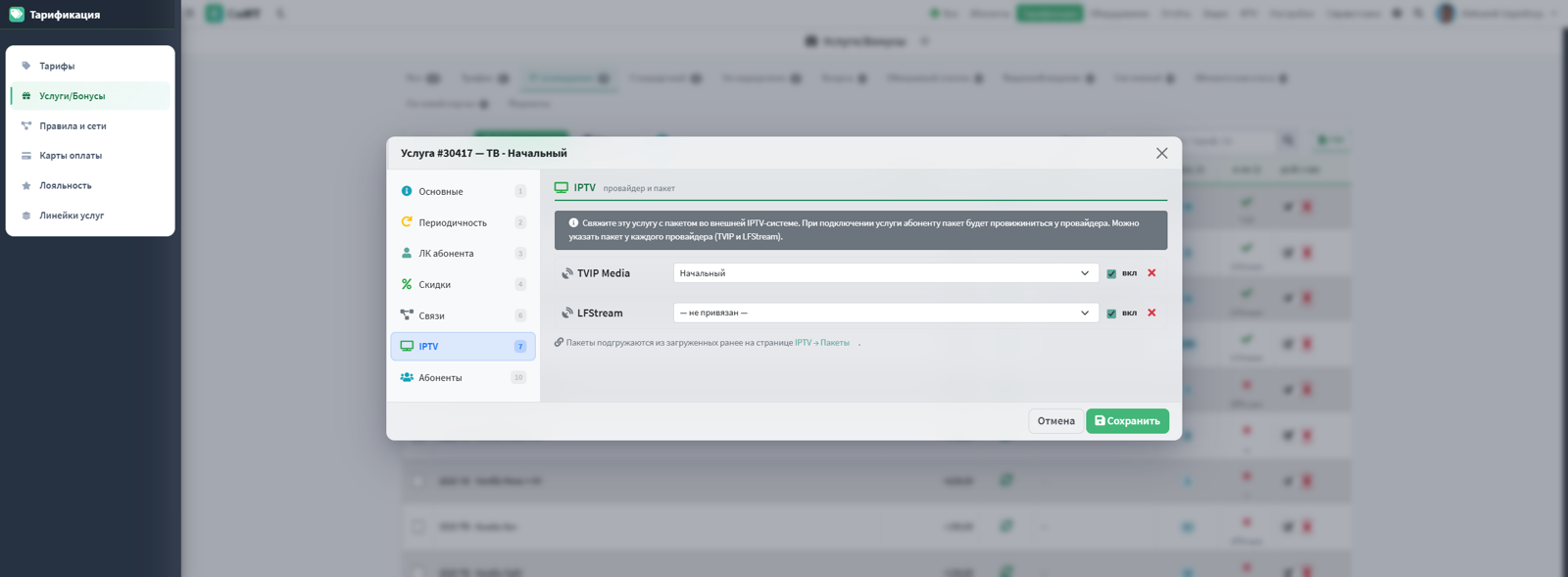
Task: Select the ЛК абонента tab
Action: (x=463, y=253)
